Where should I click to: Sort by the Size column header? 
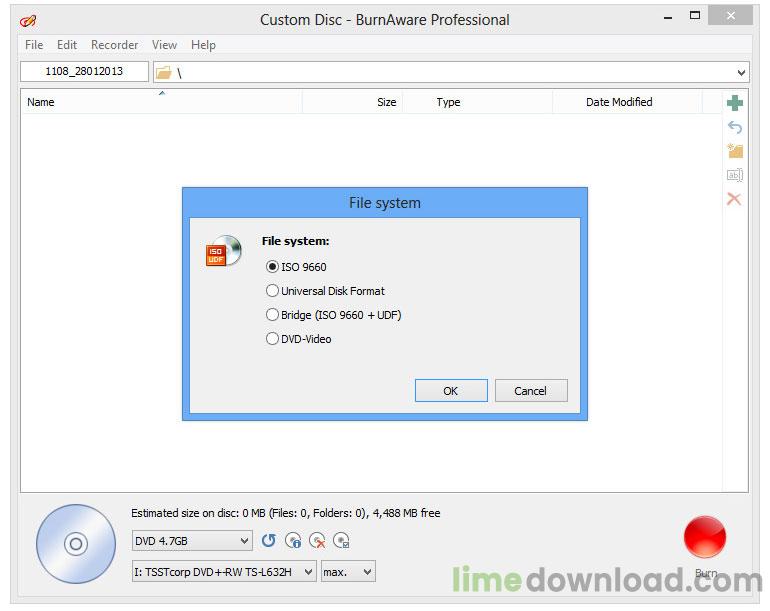[x=352, y=102]
